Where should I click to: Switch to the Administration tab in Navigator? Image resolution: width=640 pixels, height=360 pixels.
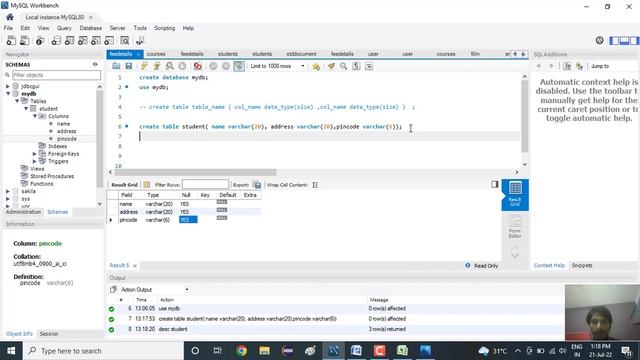coord(23,212)
